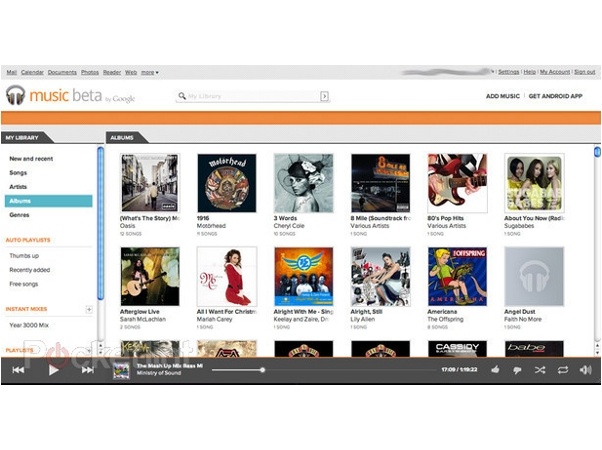Open the Thumbs up auto playlist
This screenshot has width=602, height=450.
click(24, 256)
